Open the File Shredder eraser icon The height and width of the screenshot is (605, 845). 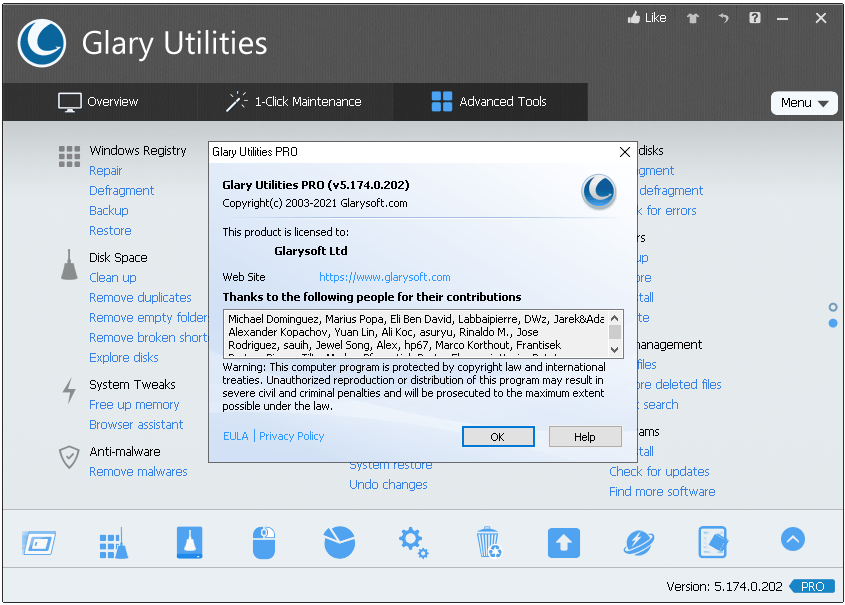pos(713,542)
